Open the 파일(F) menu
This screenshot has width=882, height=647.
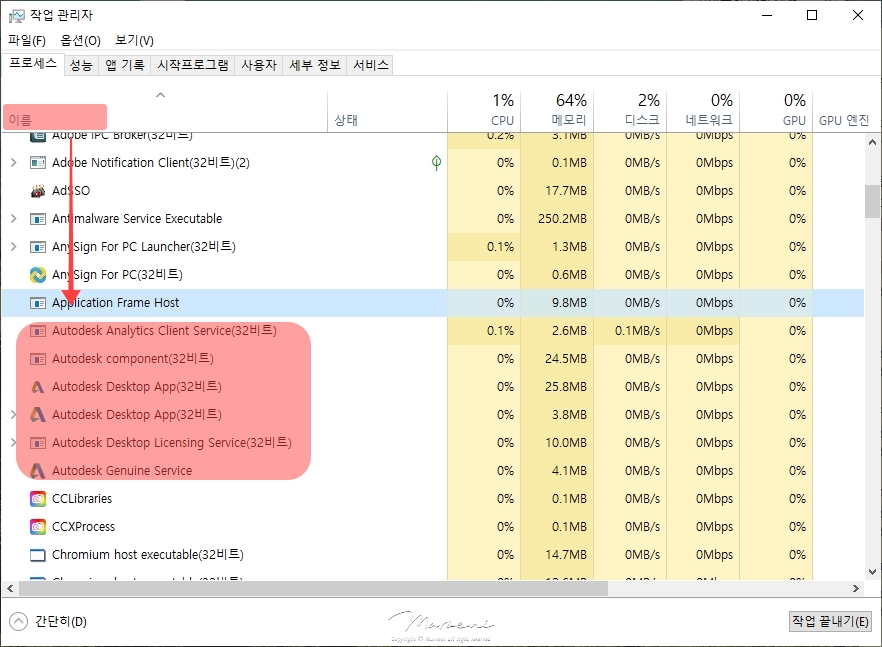pyautogui.click(x=26, y=41)
